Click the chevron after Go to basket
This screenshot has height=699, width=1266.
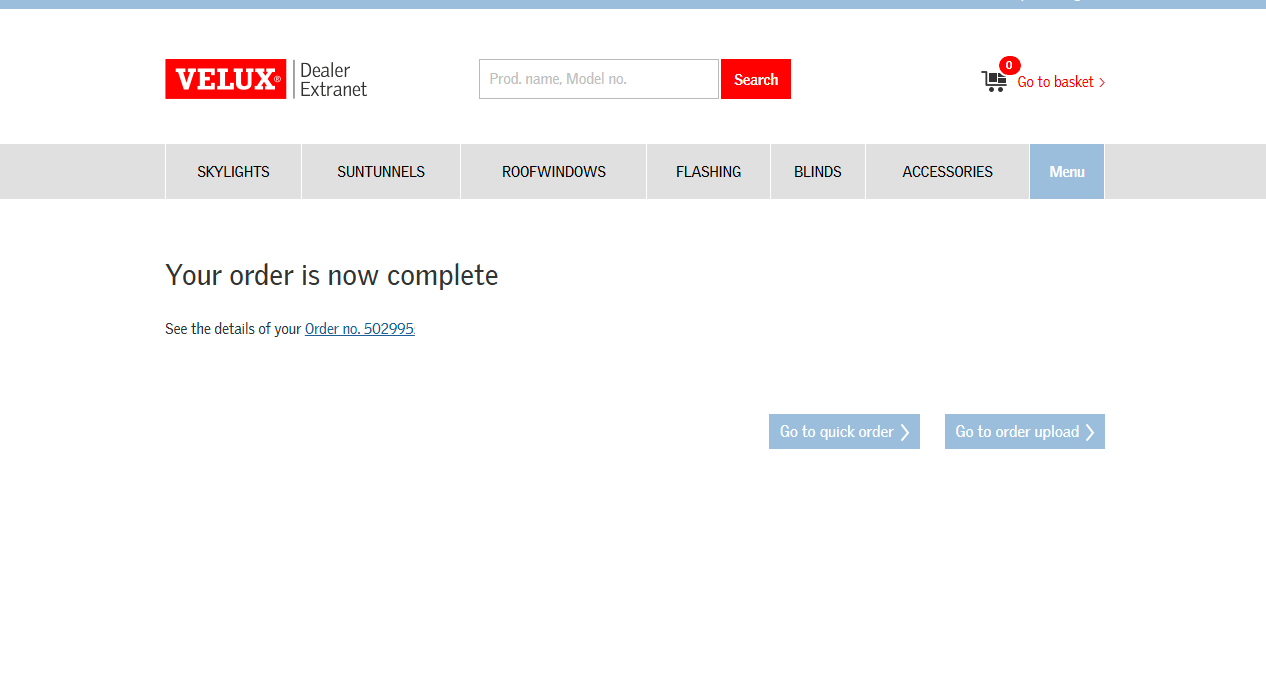point(1102,82)
